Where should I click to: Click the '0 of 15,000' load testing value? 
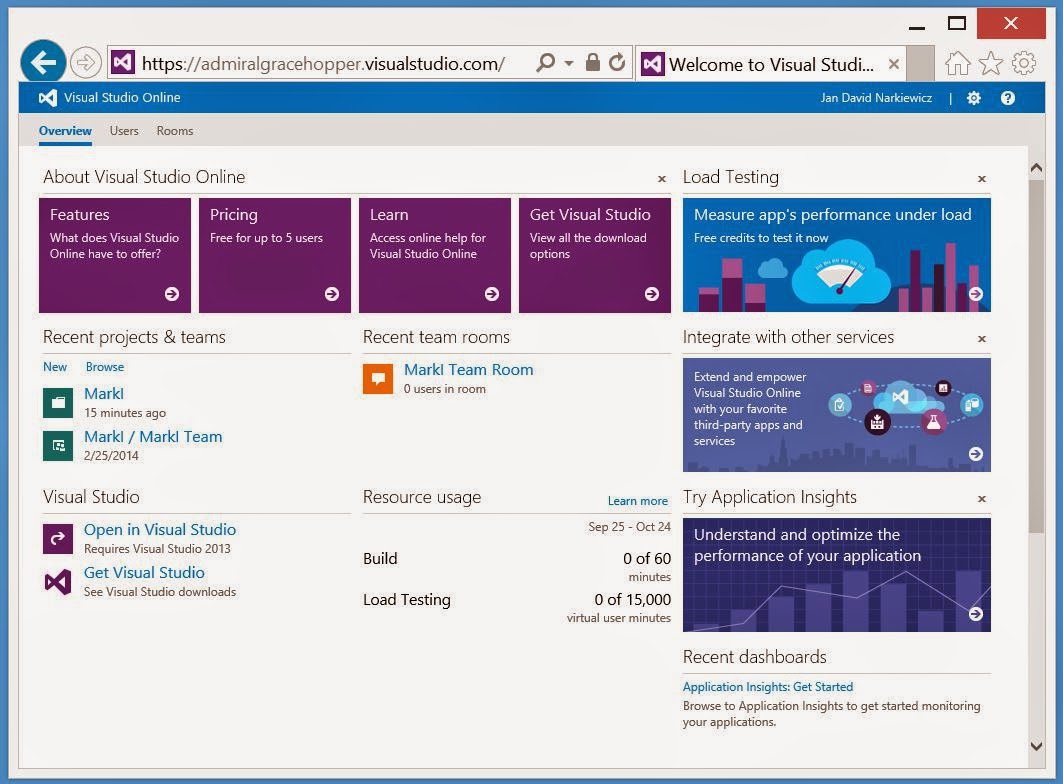(x=633, y=600)
